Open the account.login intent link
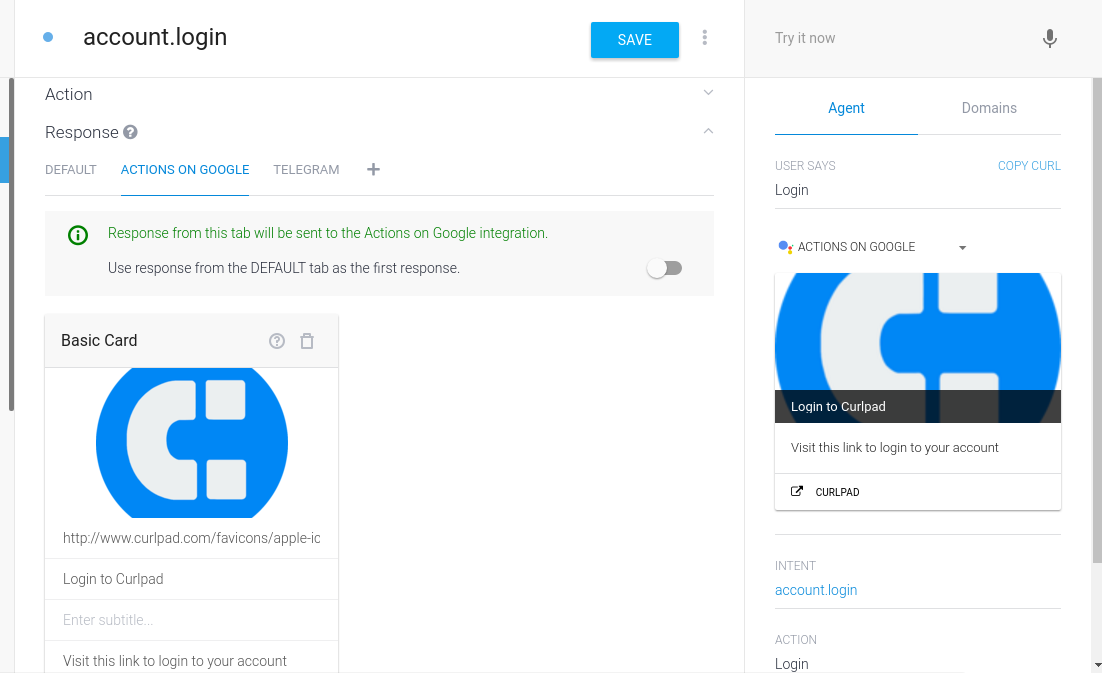The image size is (1102, 673). [816, 590]
